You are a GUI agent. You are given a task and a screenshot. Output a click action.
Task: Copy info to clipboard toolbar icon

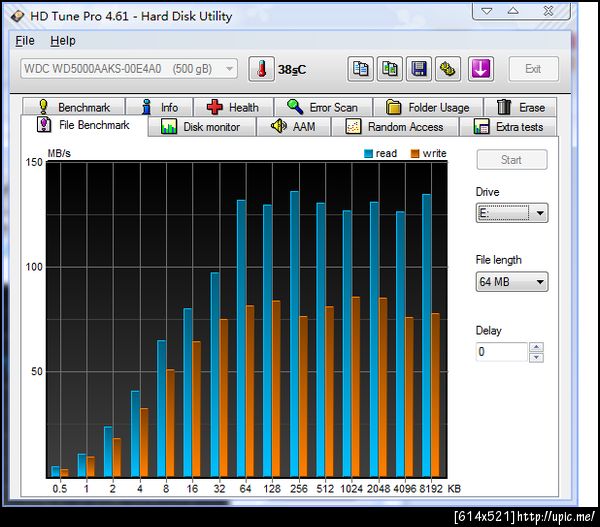(360, 69)
